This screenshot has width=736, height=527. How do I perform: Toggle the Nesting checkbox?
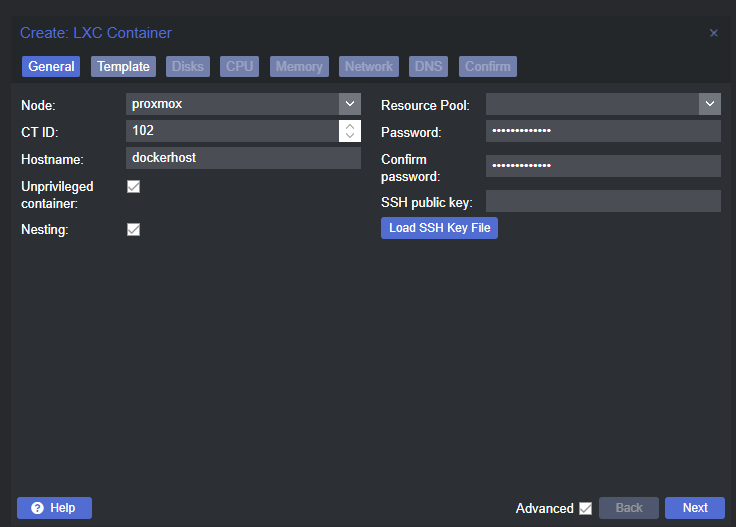(x=133, y=230)
